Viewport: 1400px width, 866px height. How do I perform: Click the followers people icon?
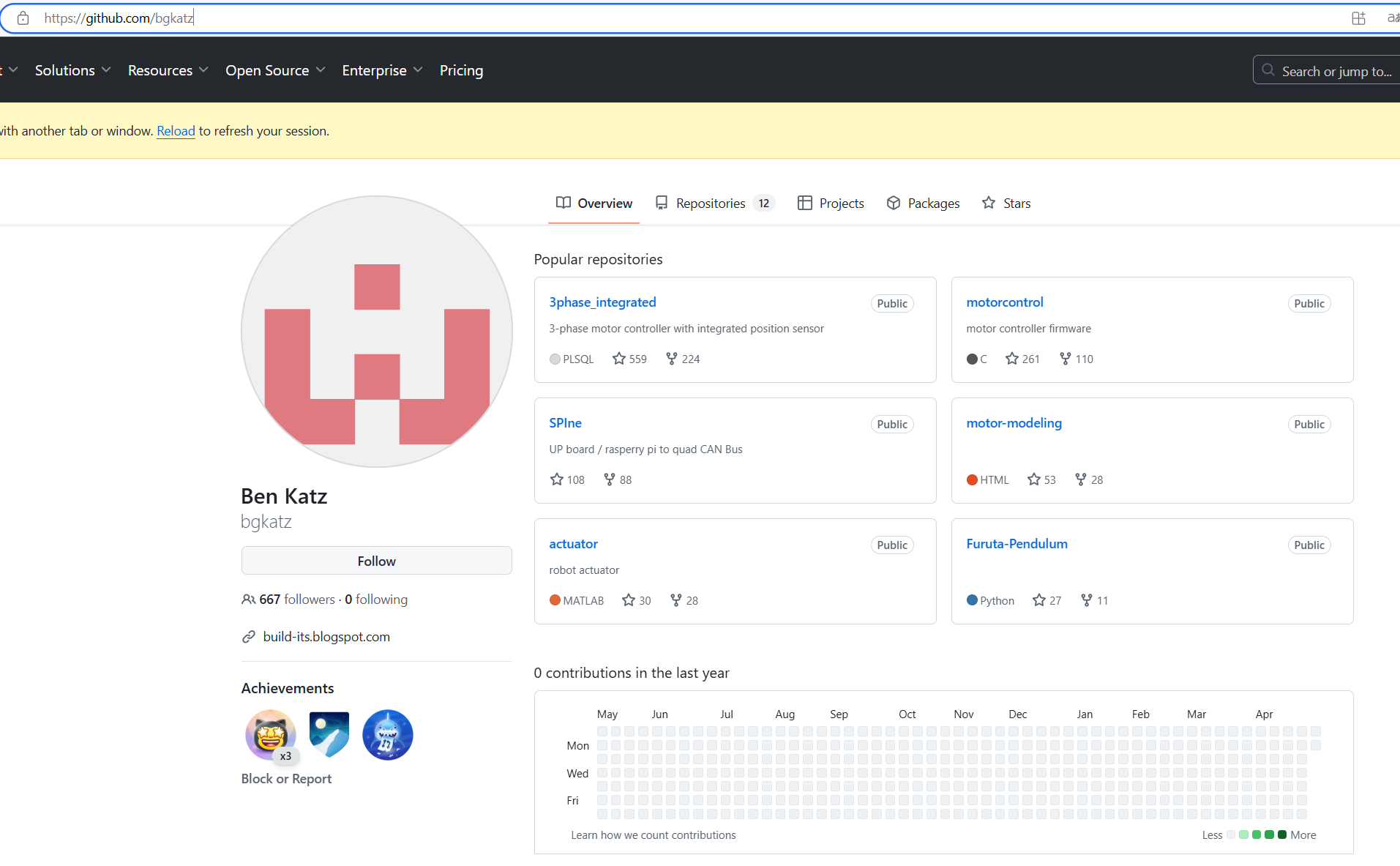[x=248, y=600]
